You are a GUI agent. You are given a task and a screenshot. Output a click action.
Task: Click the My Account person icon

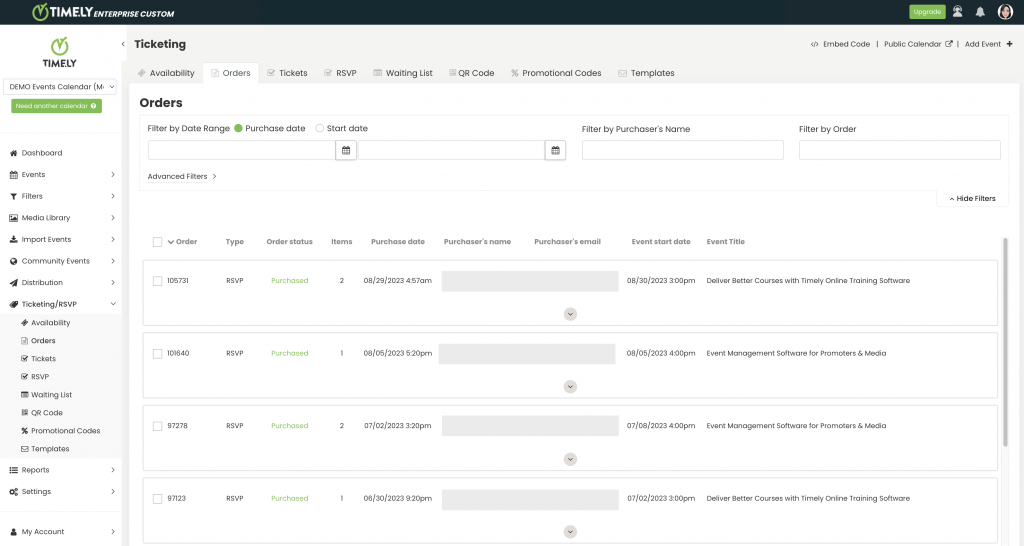click(13, 532)
